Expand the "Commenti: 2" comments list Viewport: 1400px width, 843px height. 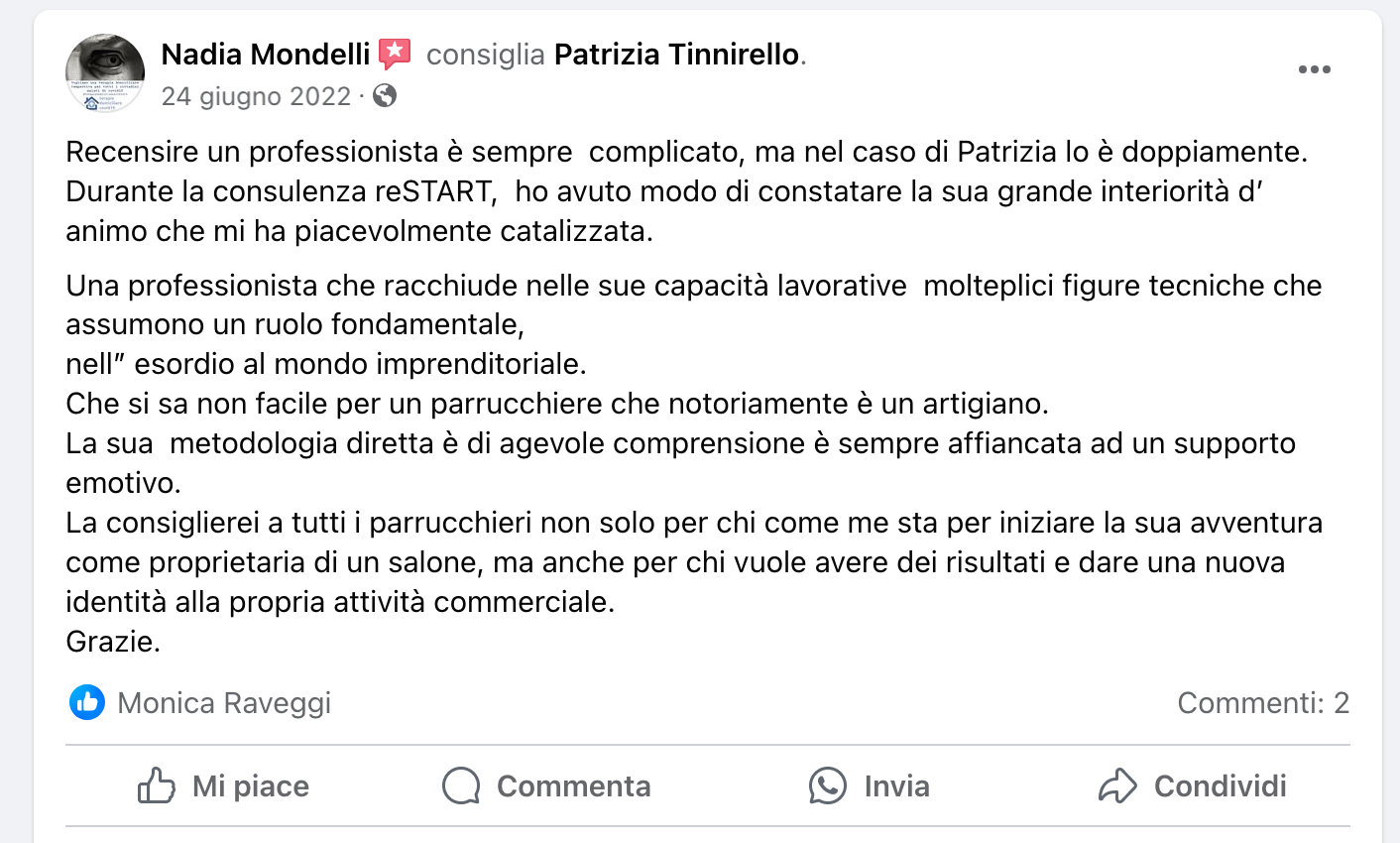tap(1262, 703)
